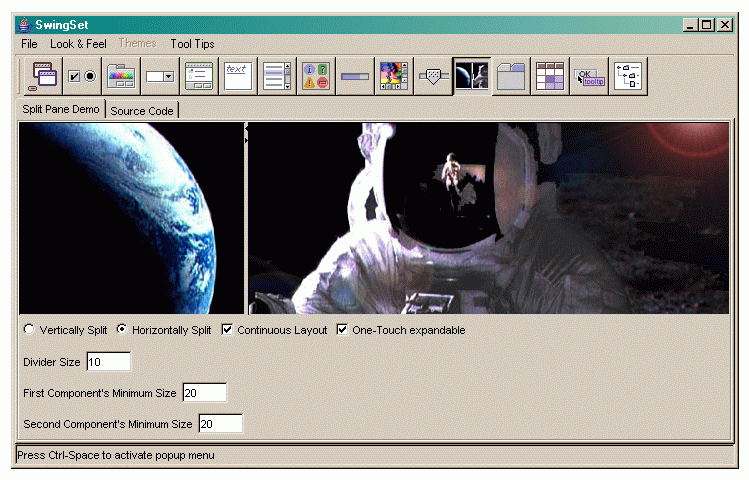Open the ComboBox demo
The width and height of the screenshot is (749, 480).
point(160,76)
